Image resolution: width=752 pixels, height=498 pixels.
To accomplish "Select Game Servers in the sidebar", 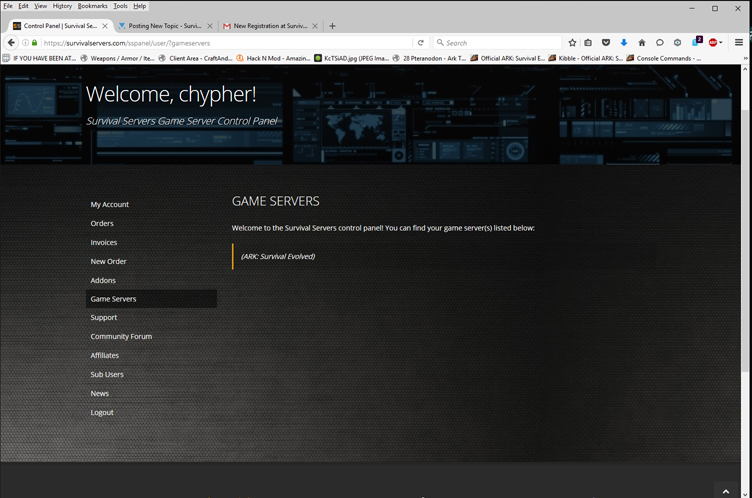I will [x=151, y=299].
